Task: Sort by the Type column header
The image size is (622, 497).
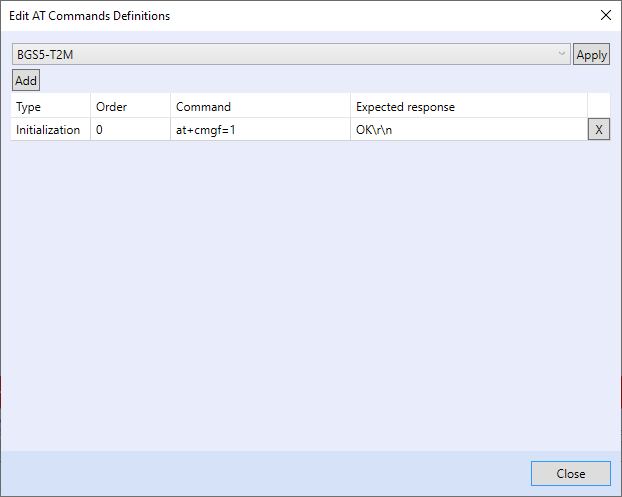Action: (50, 106)
